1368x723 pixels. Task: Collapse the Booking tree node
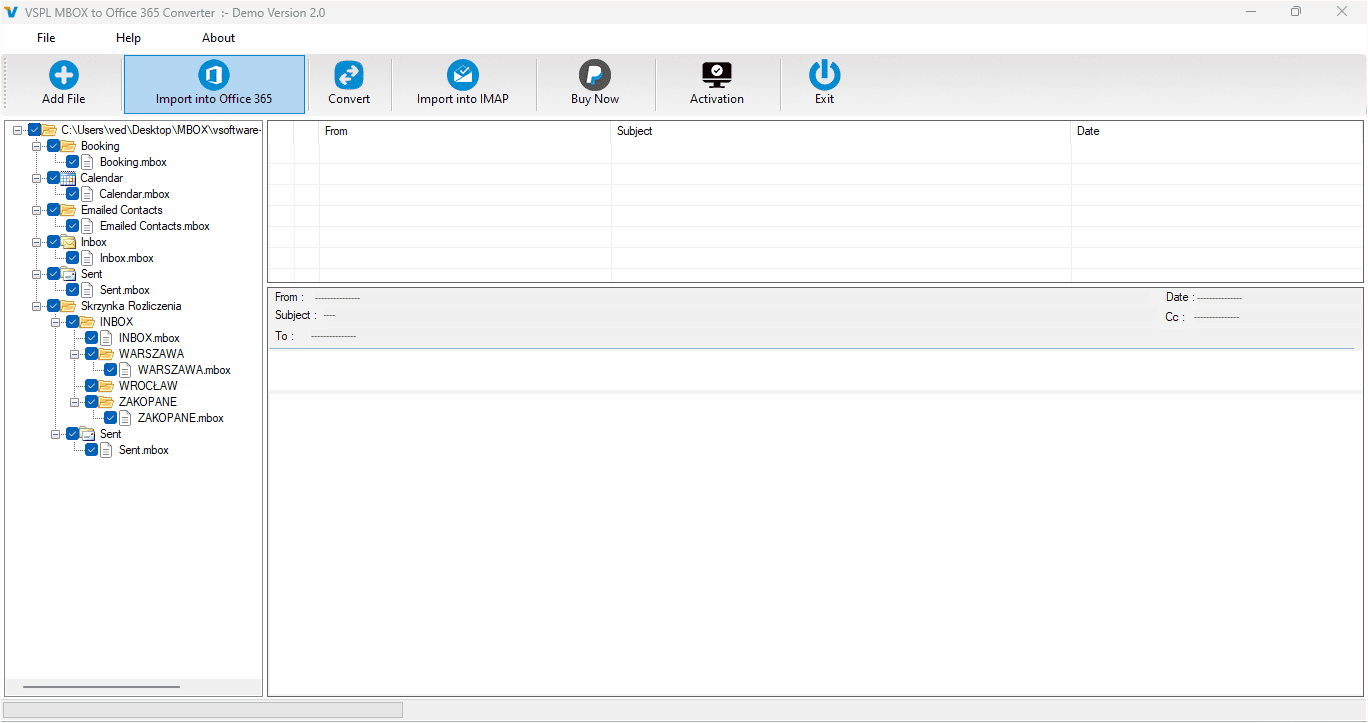37,146
